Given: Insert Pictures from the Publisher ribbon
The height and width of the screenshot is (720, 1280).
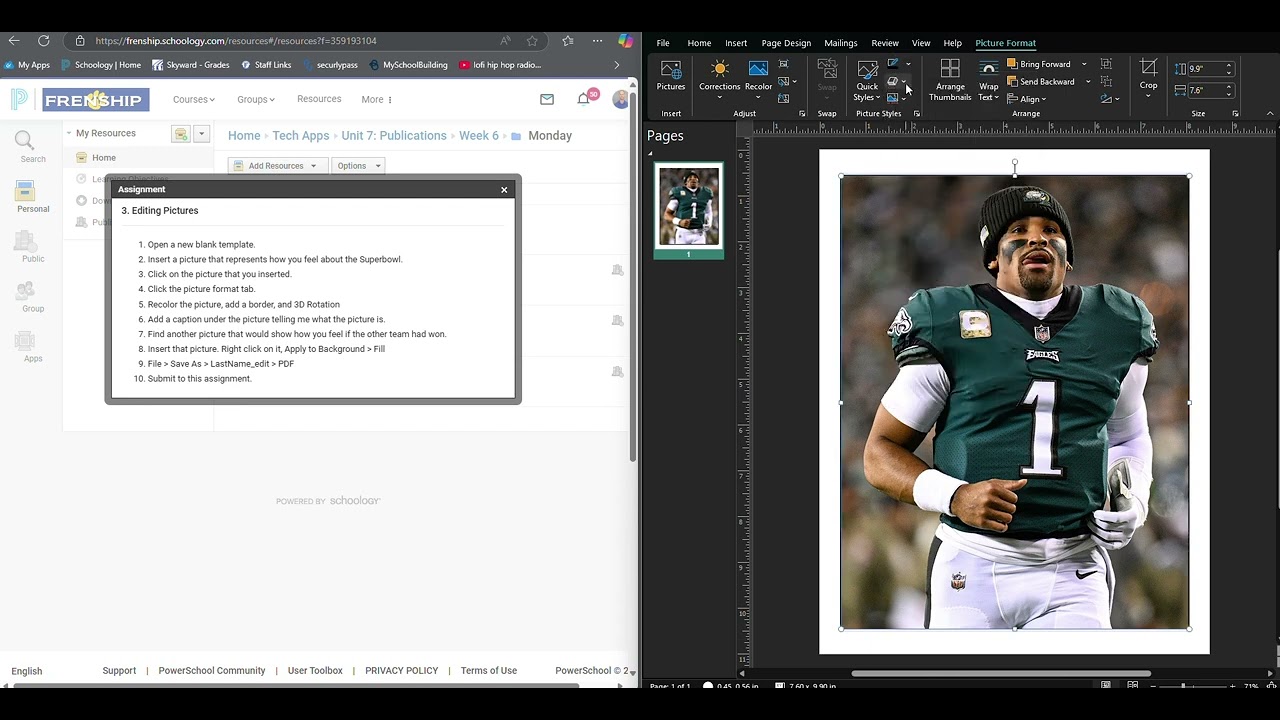Looking at the screenshot, I should 670,76.
